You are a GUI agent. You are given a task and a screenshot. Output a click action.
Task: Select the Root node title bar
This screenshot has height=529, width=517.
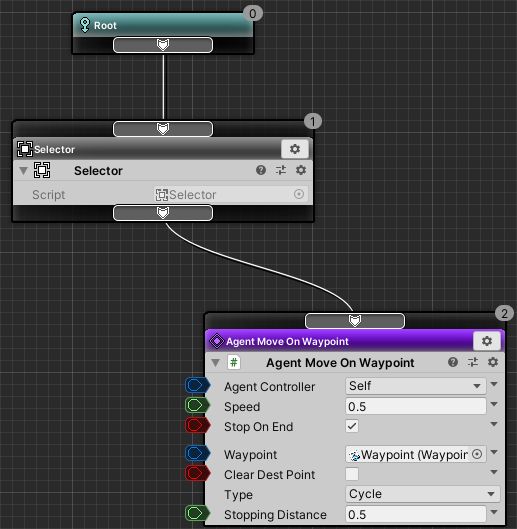pos(163,25)
